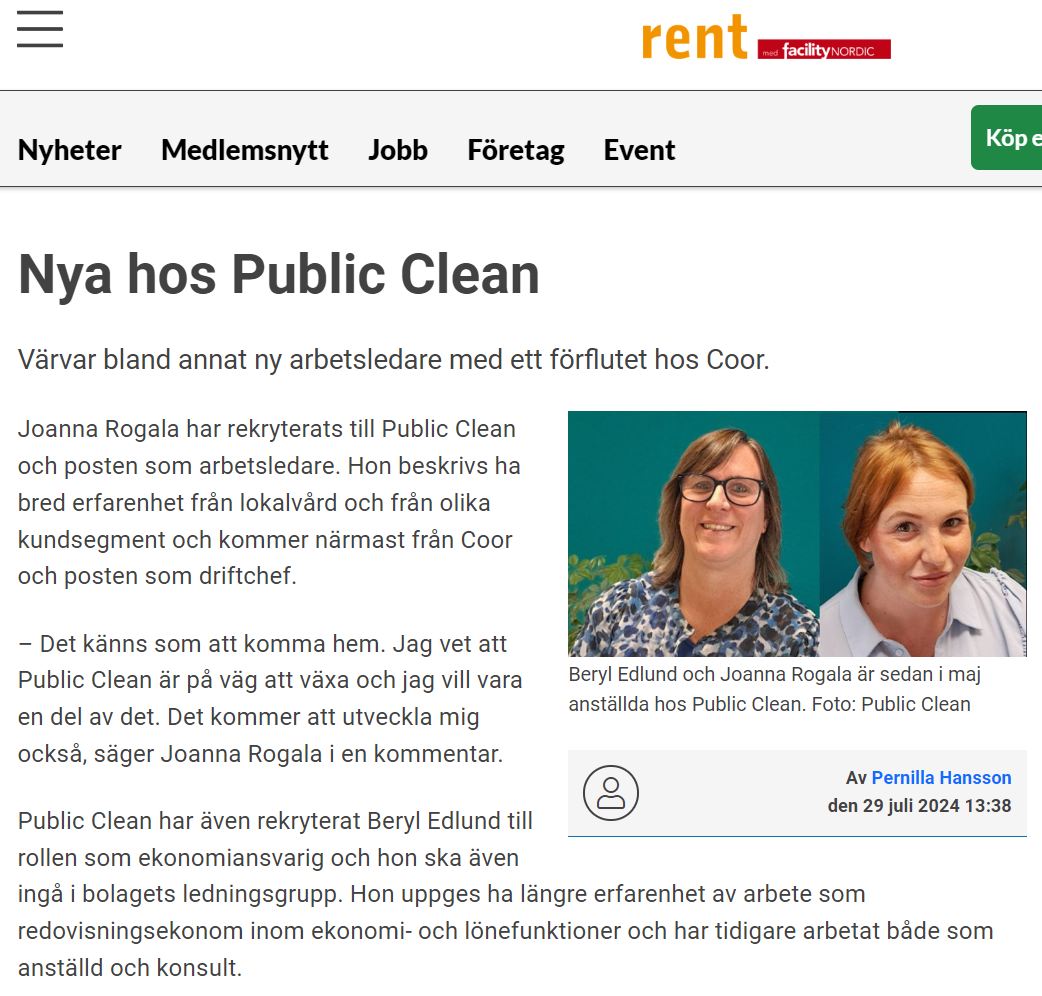The height and width of the screenshot is (996, 1042).
Task: Open the Medlemsnytt menu item
Action: pos(245,150)
